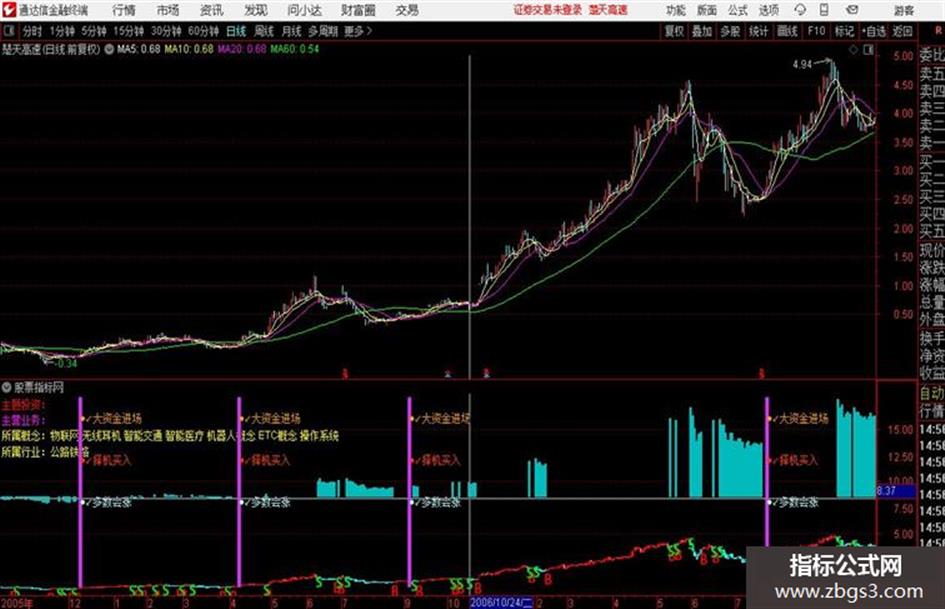This screenshot has height=609, width=945.
Task: Click the MA20: 0.68 indicator value
Action: tap(242, 49)
